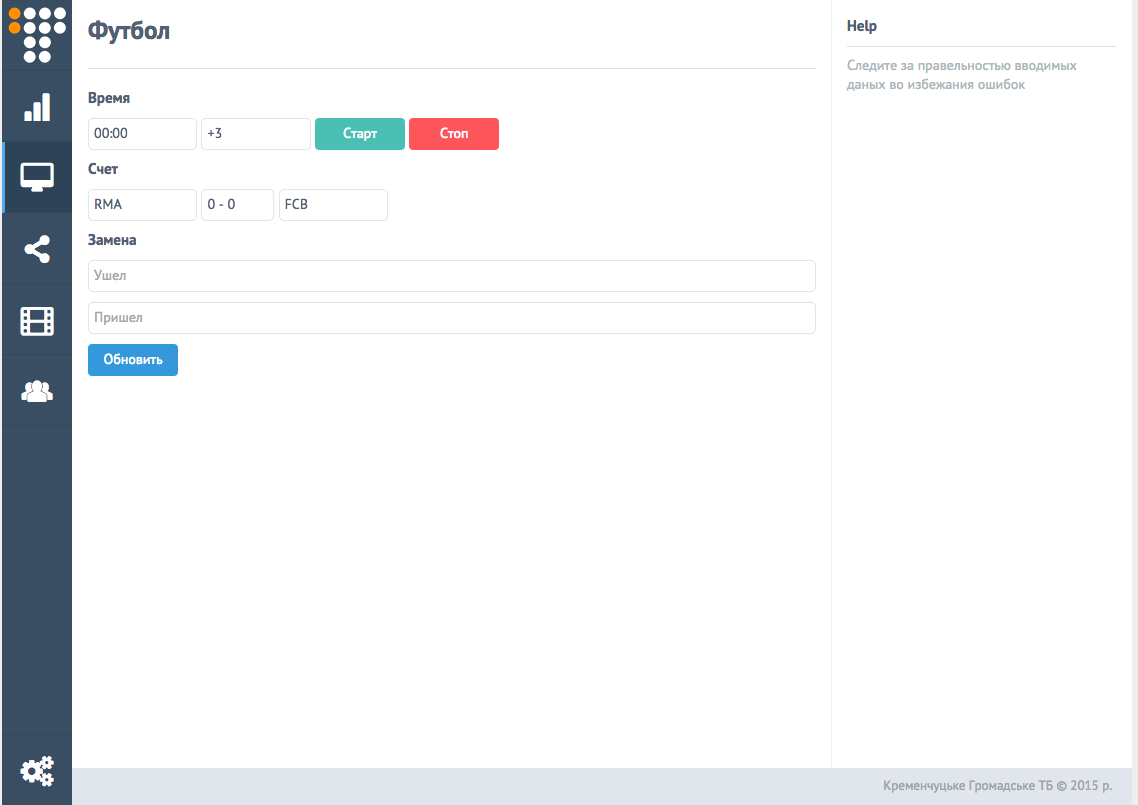The height and width of the screenshot is (805, 1138).
Task: Focus the 00:00 time input field
Action: tap(142, 134)
